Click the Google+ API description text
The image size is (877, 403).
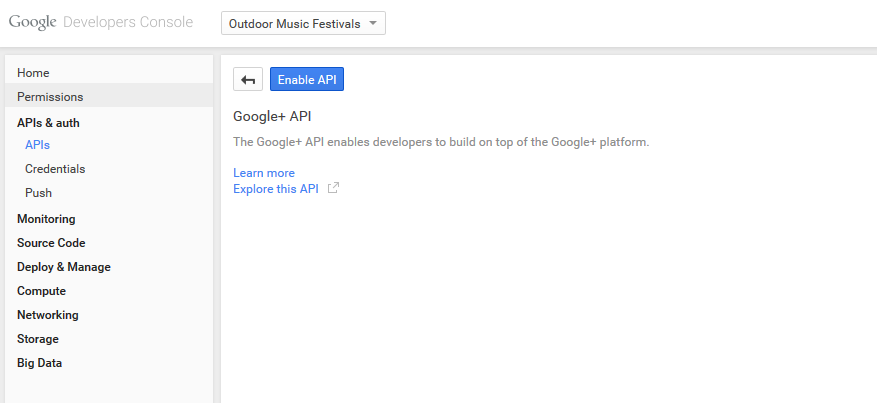(x=441, y=142)
